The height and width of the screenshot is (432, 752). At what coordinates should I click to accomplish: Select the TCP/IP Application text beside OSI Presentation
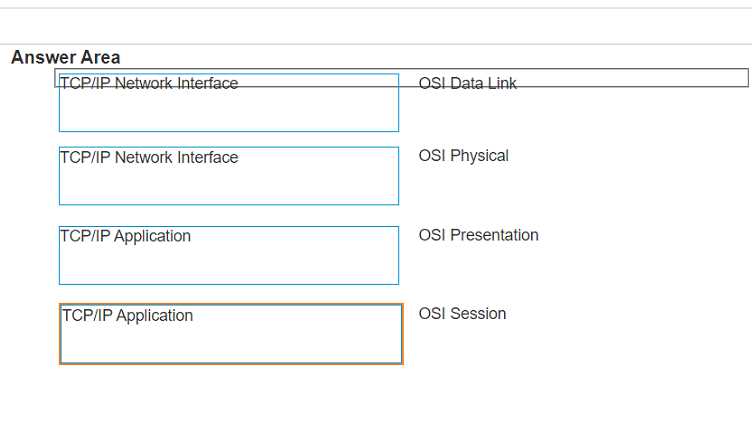point(125,237)
